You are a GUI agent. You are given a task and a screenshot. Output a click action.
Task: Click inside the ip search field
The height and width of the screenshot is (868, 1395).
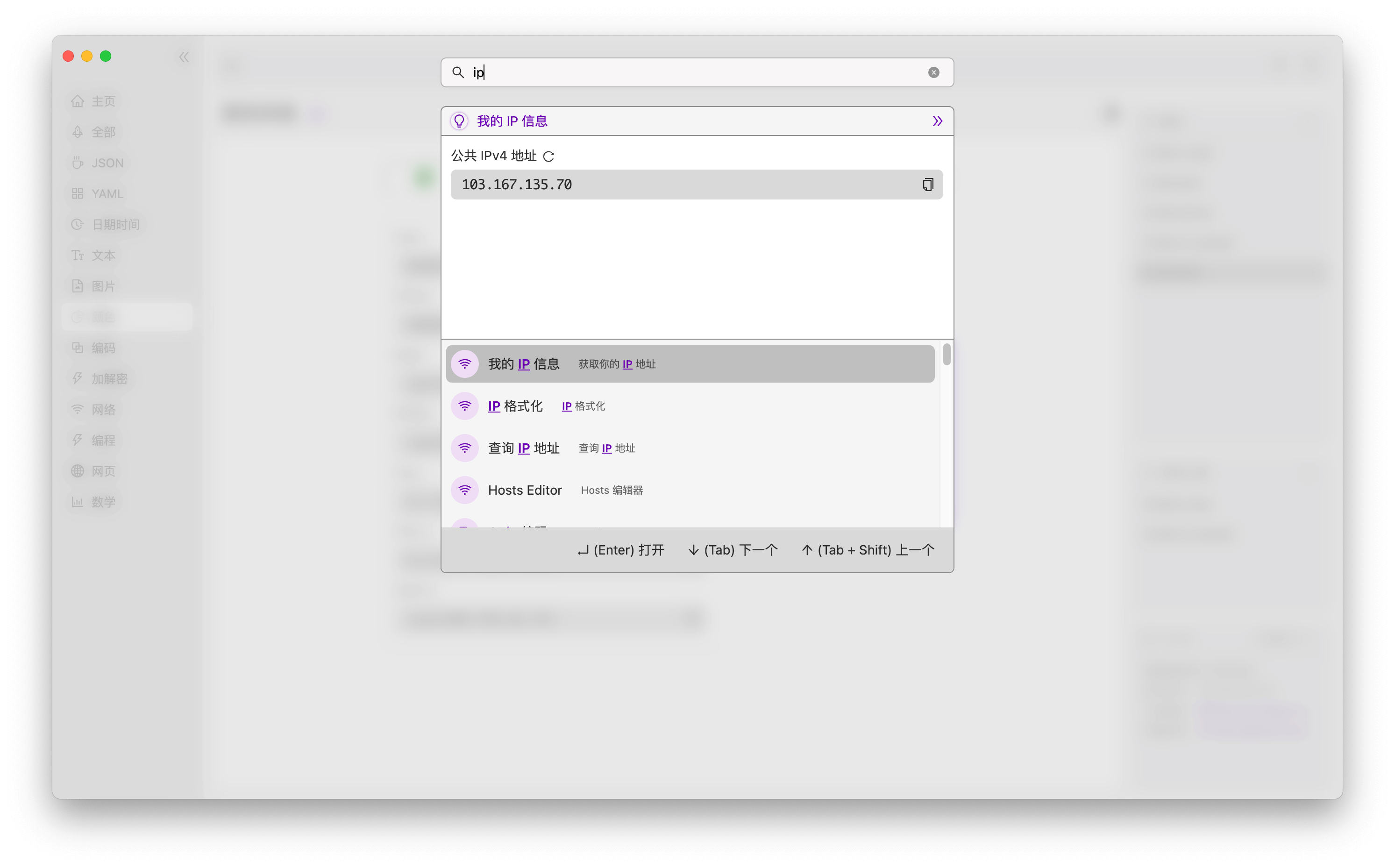pyautogui.click(x=689, y=72)
